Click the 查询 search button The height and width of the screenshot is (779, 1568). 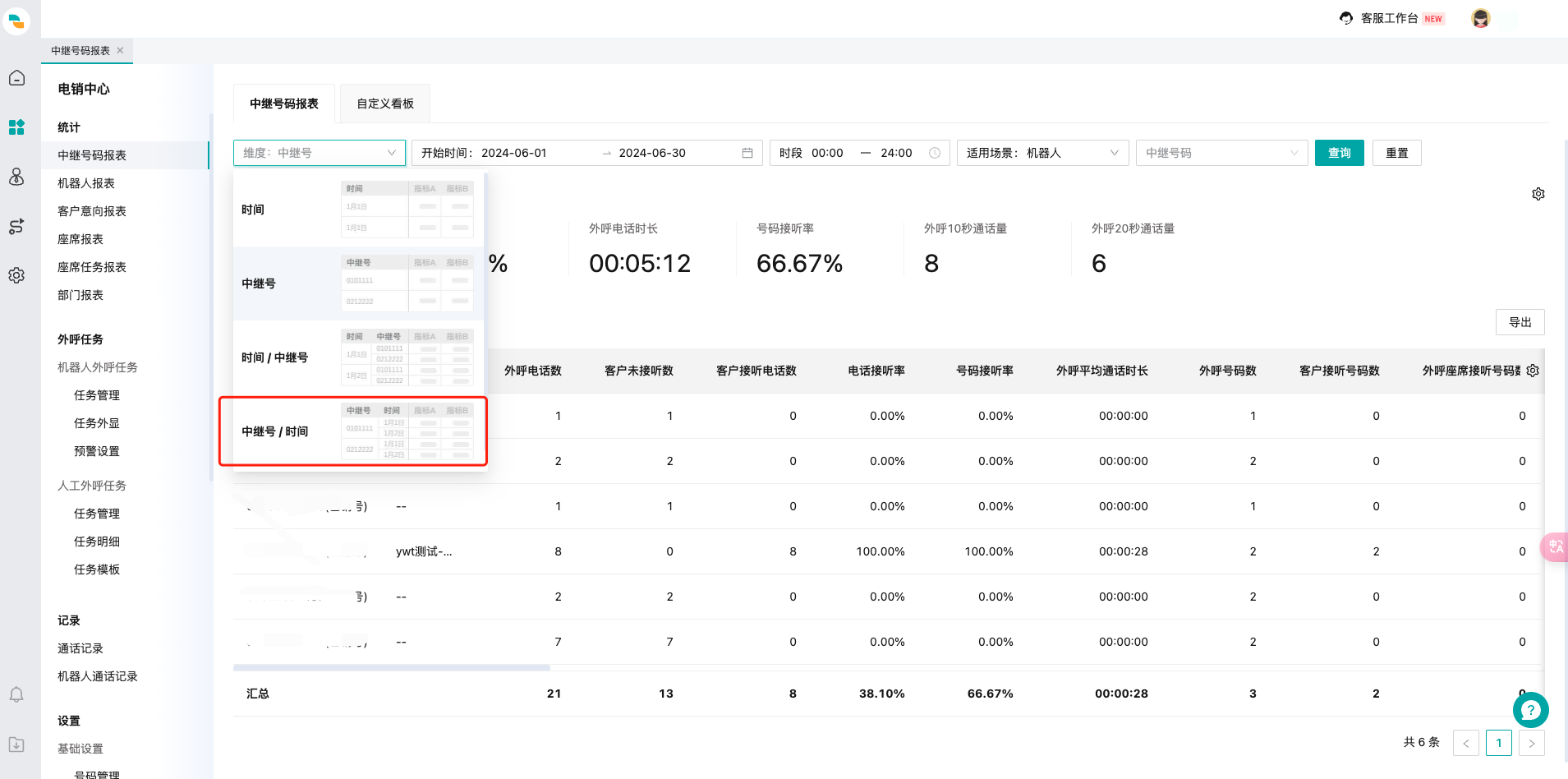1340,153
